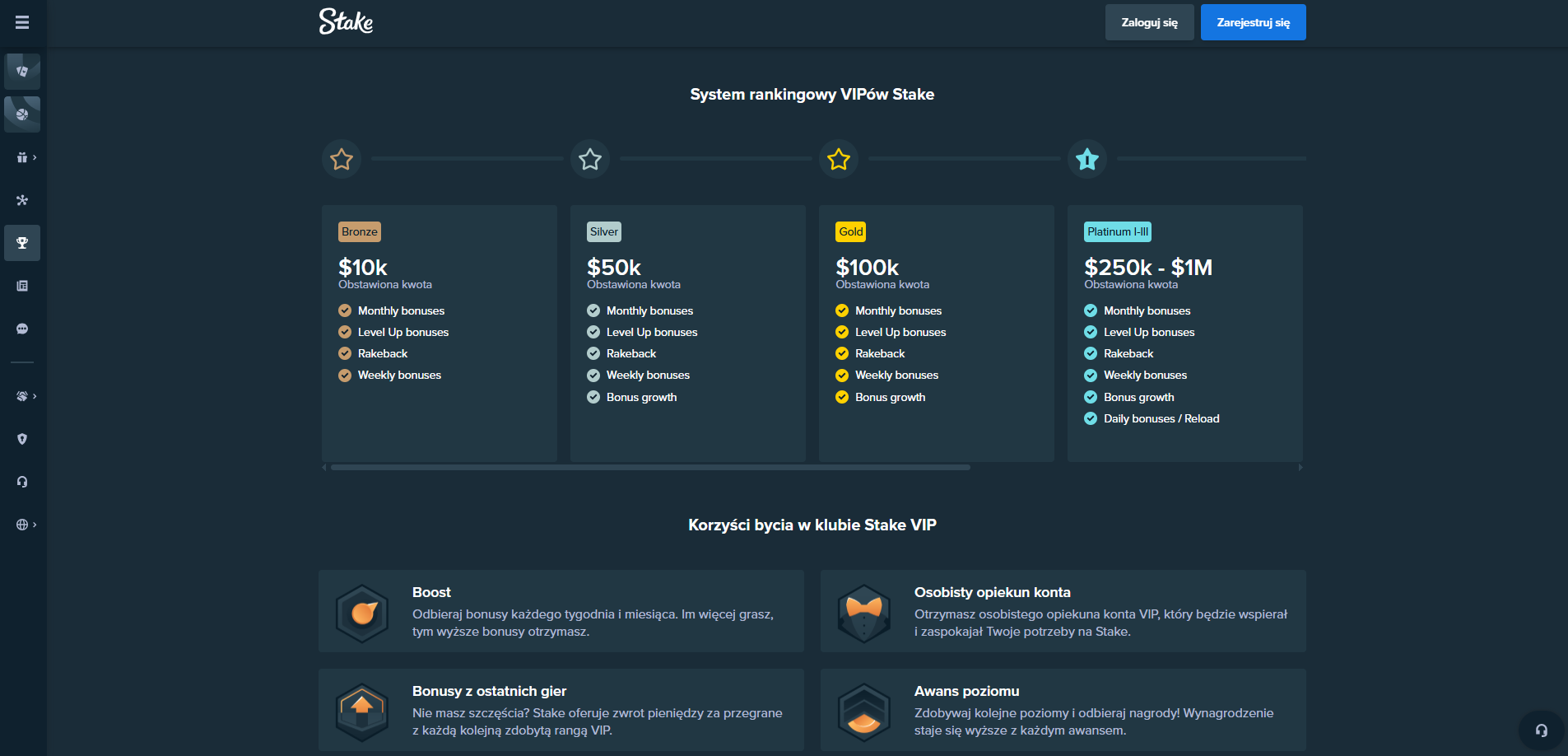The height and width of the screenshot is (756, 1568).
Task: Open the Sports basketball icon in sidebar
Action: [22, 114]
